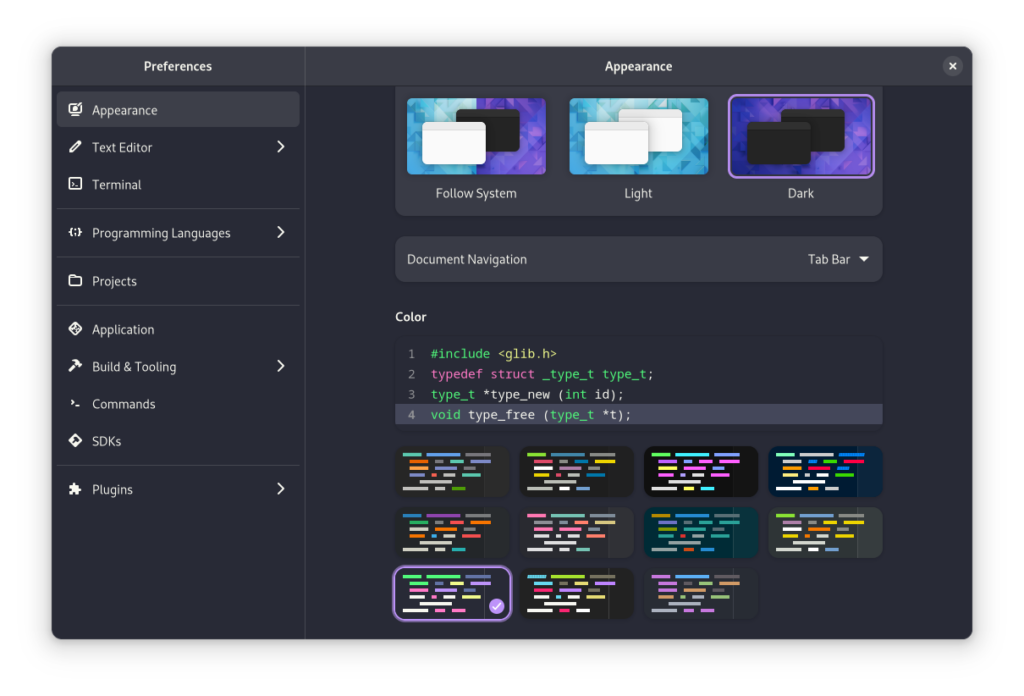Select the Follow System style
Viewport: 1024px width, 696px height.
pos(476,136)
